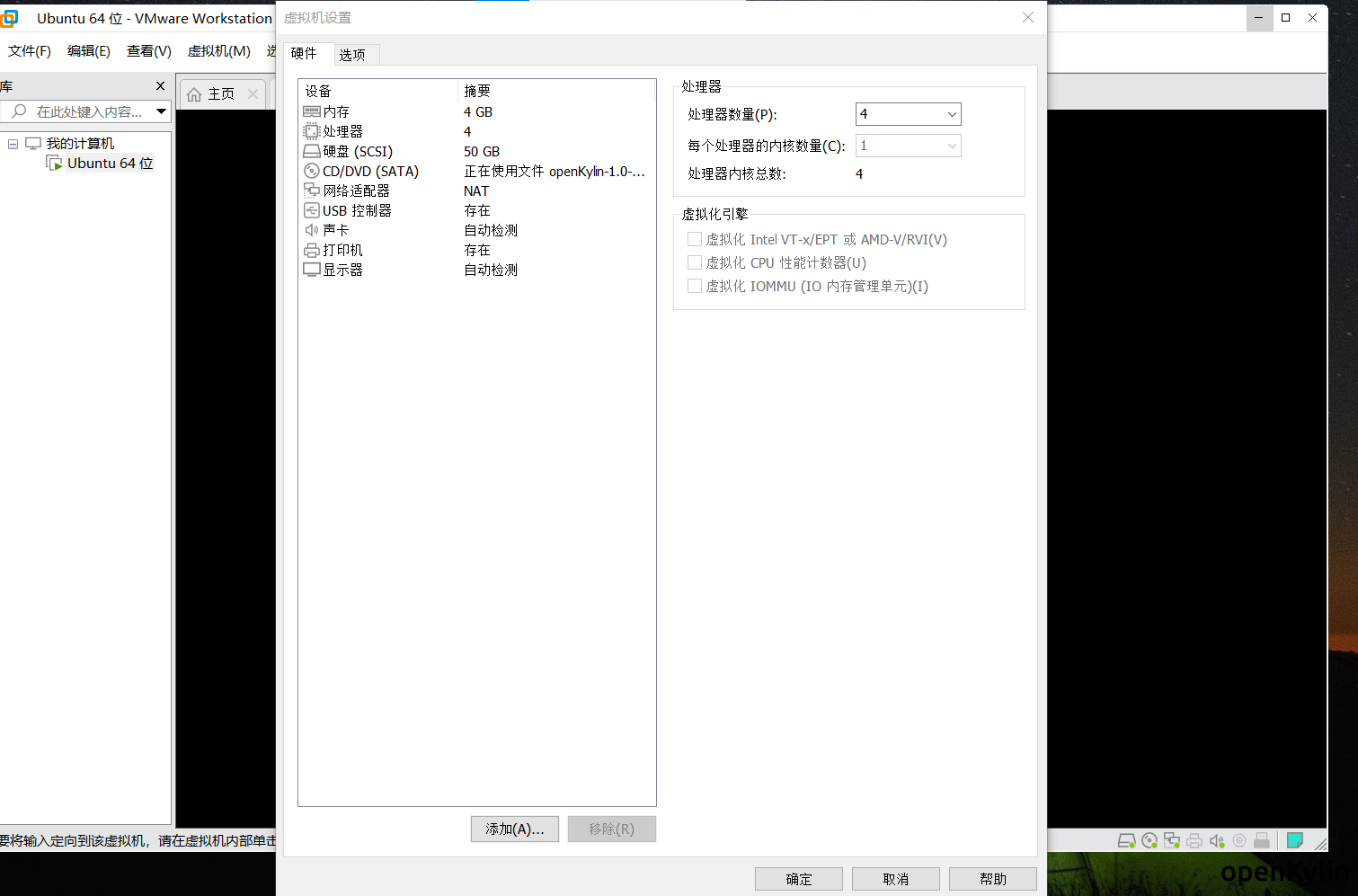This screenshot has height=896, width=1358.
Task: Click the library search input field
Action: pyautogui.click(x=88, y=111)
